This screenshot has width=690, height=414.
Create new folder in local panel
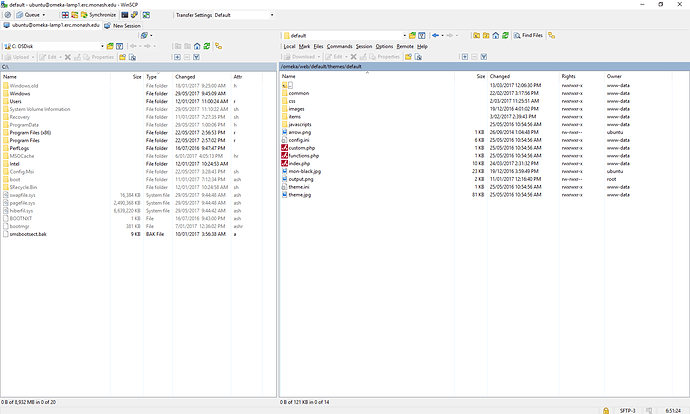(x=122, y=57)
